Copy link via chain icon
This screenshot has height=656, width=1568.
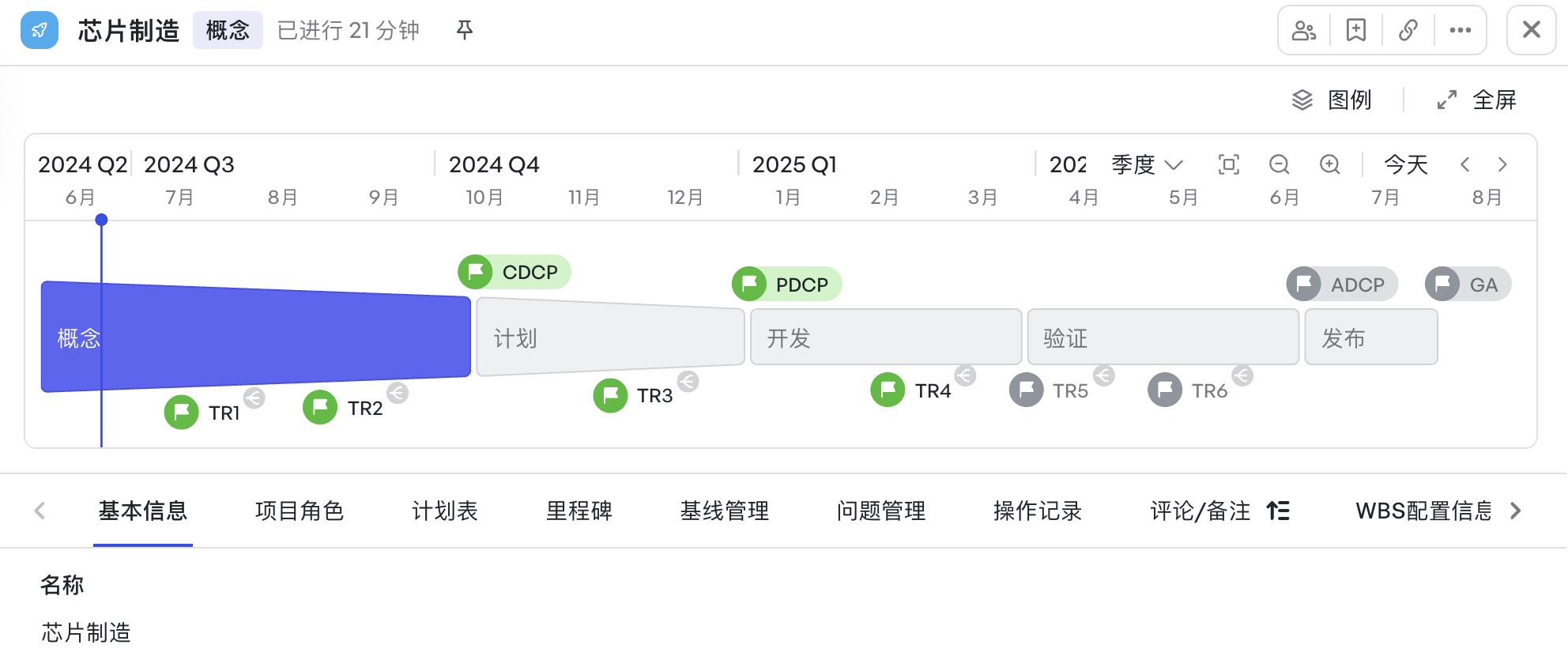(1408, 30)
